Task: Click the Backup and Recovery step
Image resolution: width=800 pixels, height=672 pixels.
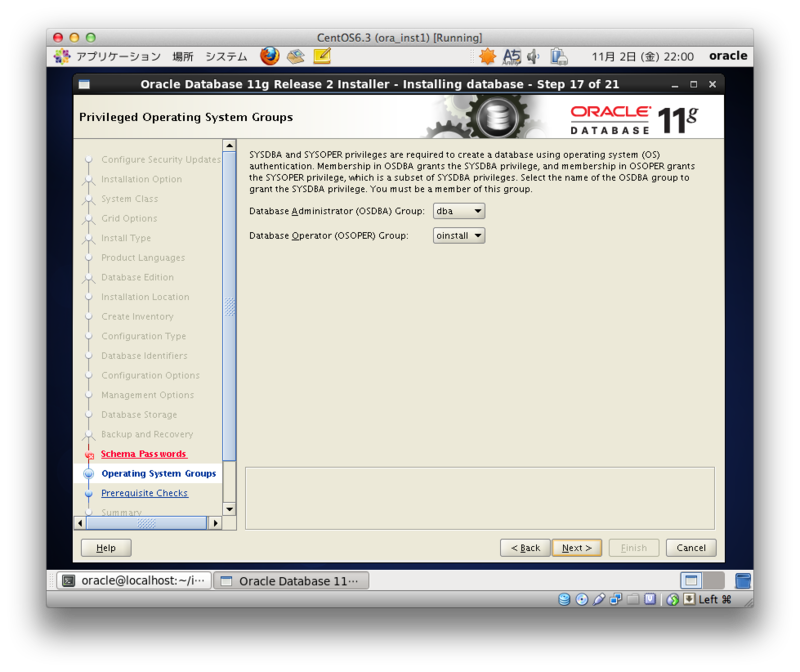Action: [x=147, y=434]
